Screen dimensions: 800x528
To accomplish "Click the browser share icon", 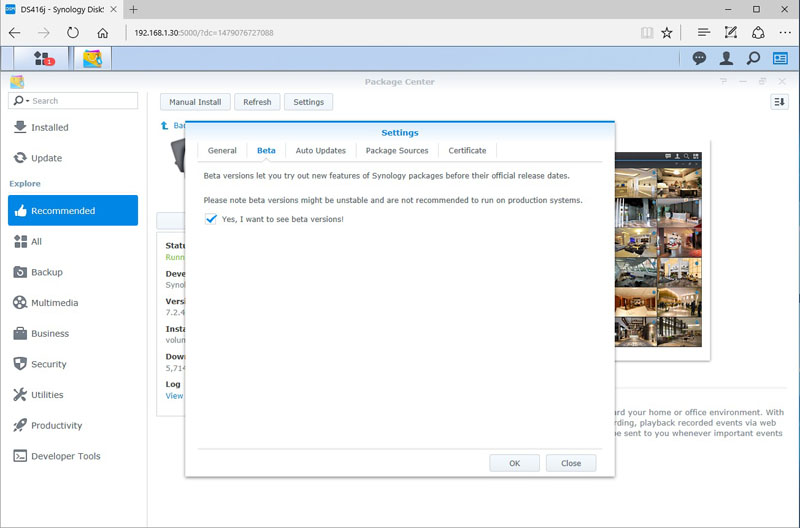I will (758, 33).
